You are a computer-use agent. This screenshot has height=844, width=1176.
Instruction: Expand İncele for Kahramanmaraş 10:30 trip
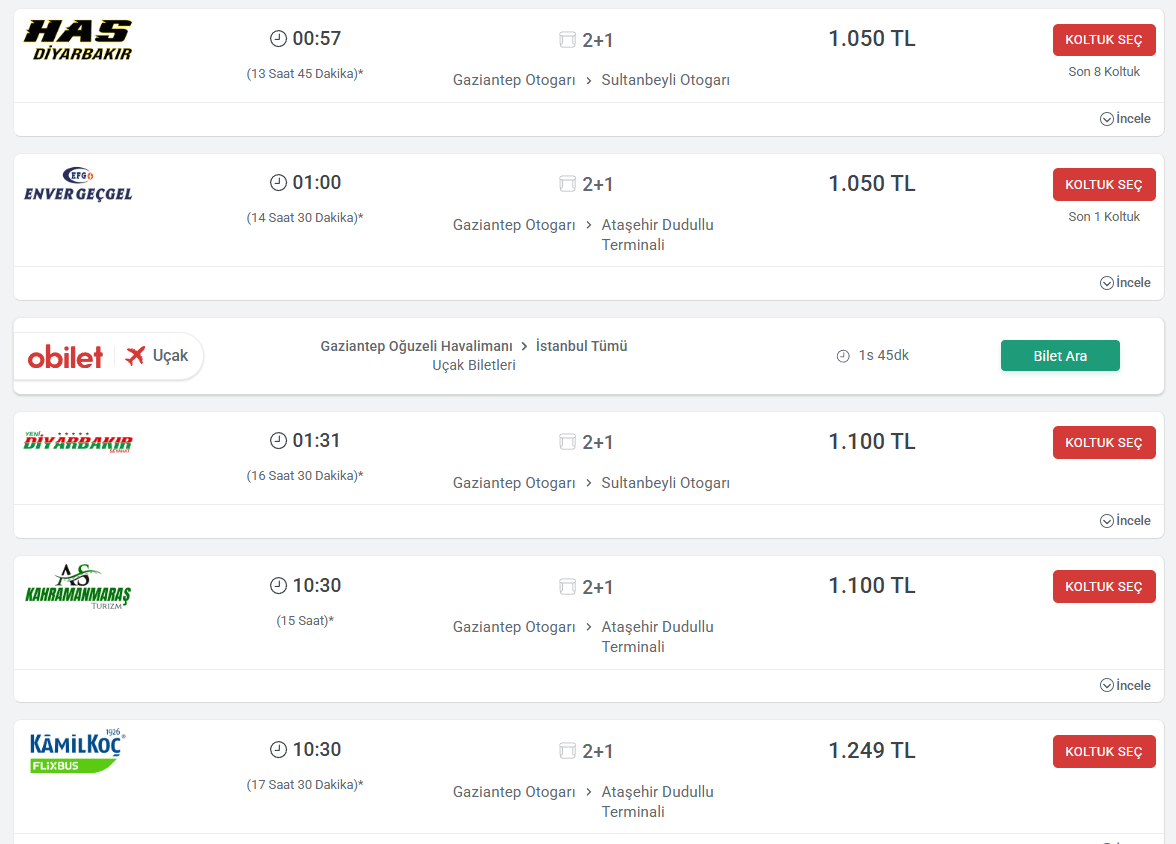(x=1125, y=686)
